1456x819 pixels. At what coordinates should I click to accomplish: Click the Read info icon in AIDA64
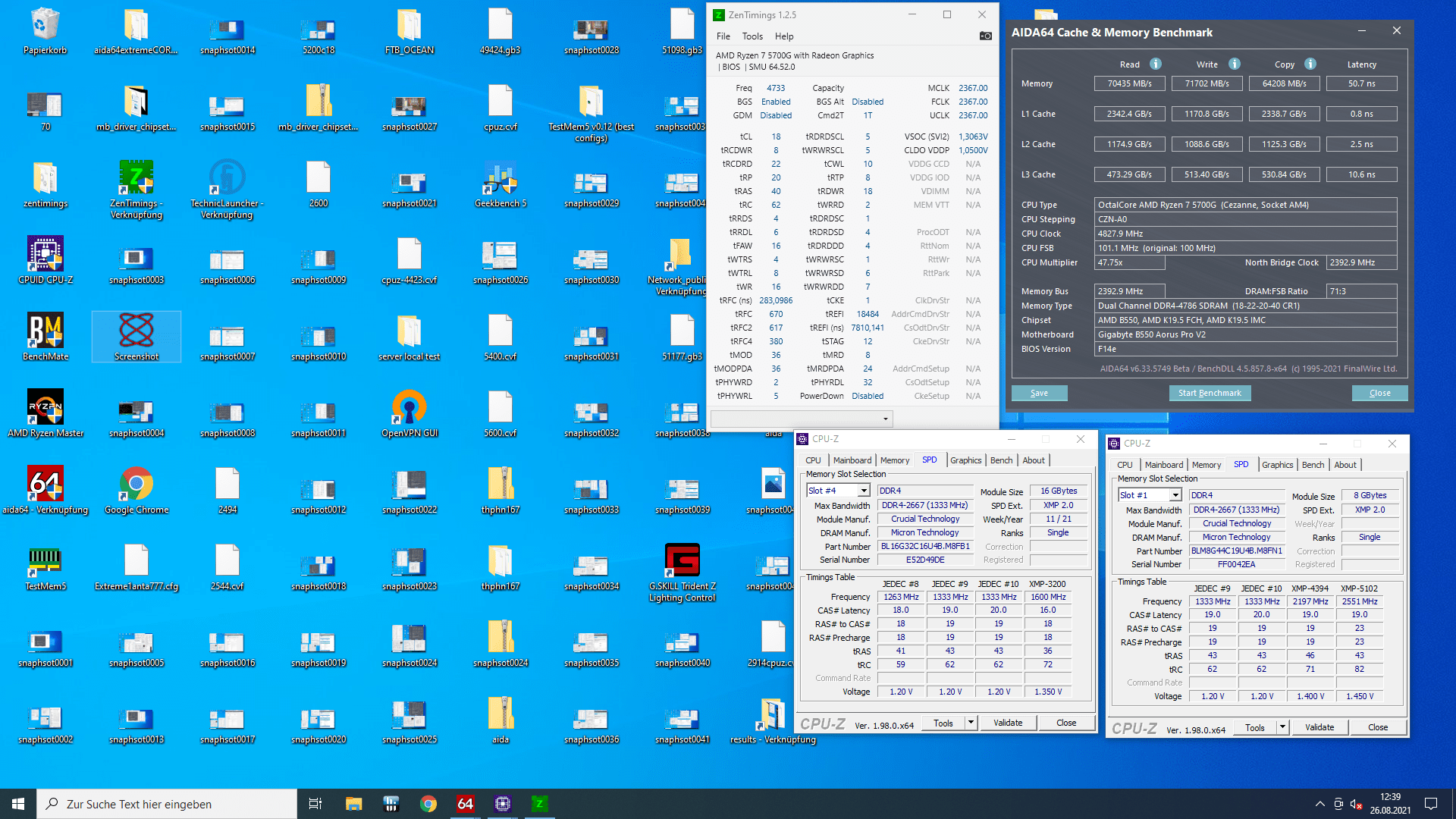pyautogui.click(x=1156, y=64)
